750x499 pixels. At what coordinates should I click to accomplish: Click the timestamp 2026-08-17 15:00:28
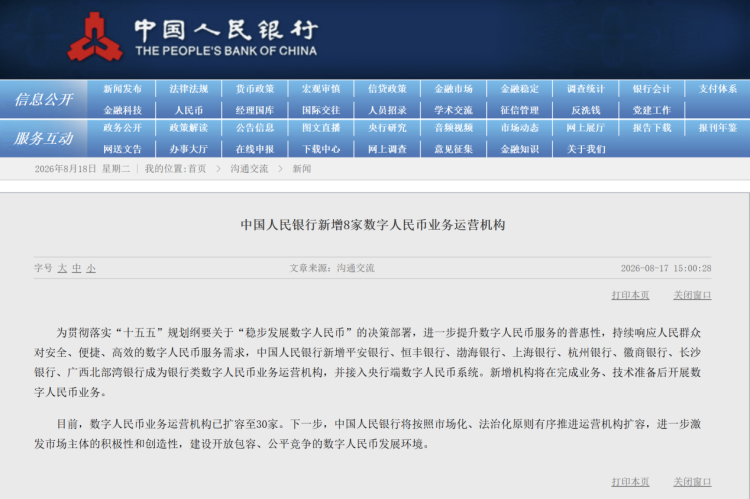tap(666, 268)
